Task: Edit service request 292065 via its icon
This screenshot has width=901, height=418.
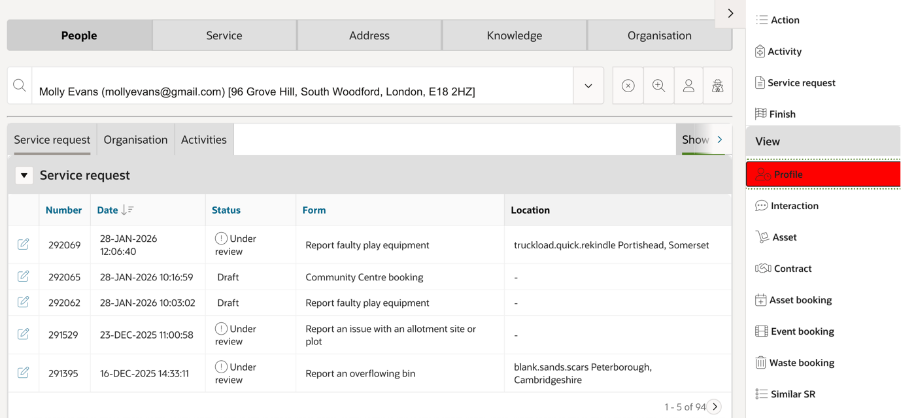Action: (23, 277)
